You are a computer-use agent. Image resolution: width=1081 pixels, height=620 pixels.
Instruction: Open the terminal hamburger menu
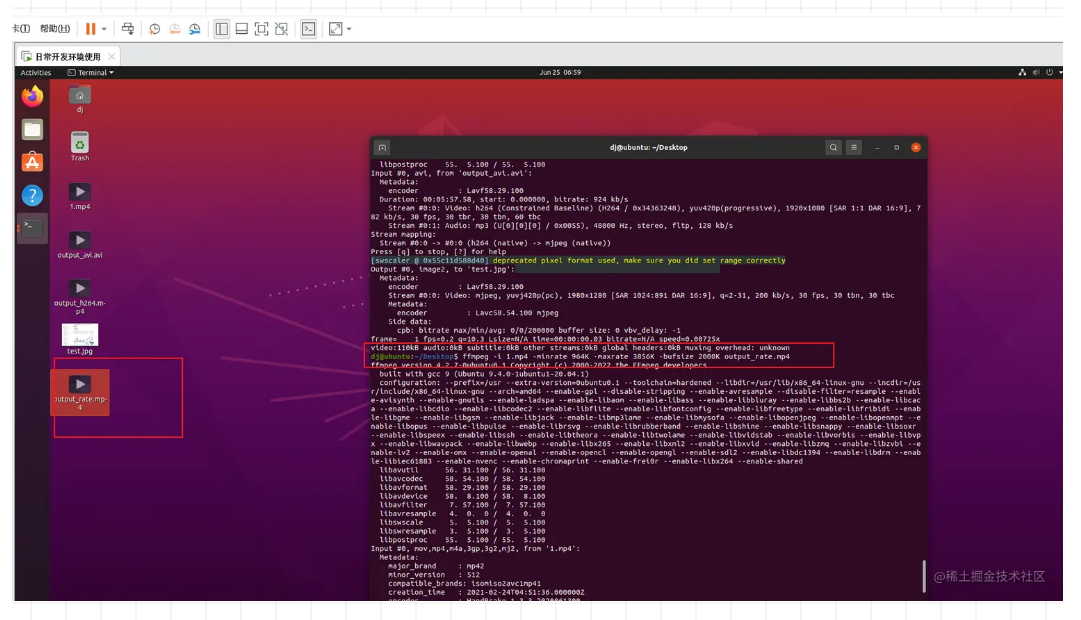pos(854,147)
